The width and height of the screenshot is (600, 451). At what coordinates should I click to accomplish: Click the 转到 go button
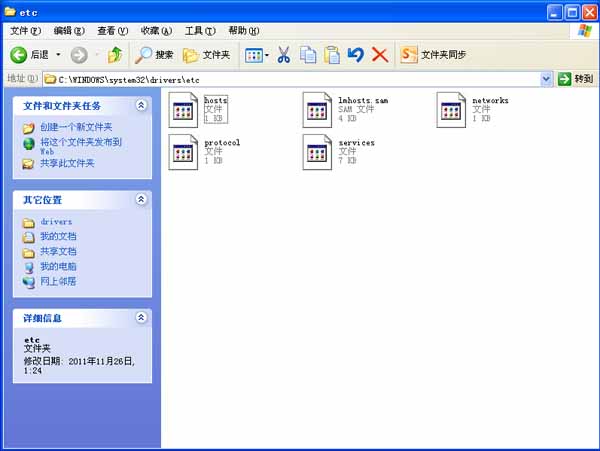pyautogui.click(x=576, y=79)
